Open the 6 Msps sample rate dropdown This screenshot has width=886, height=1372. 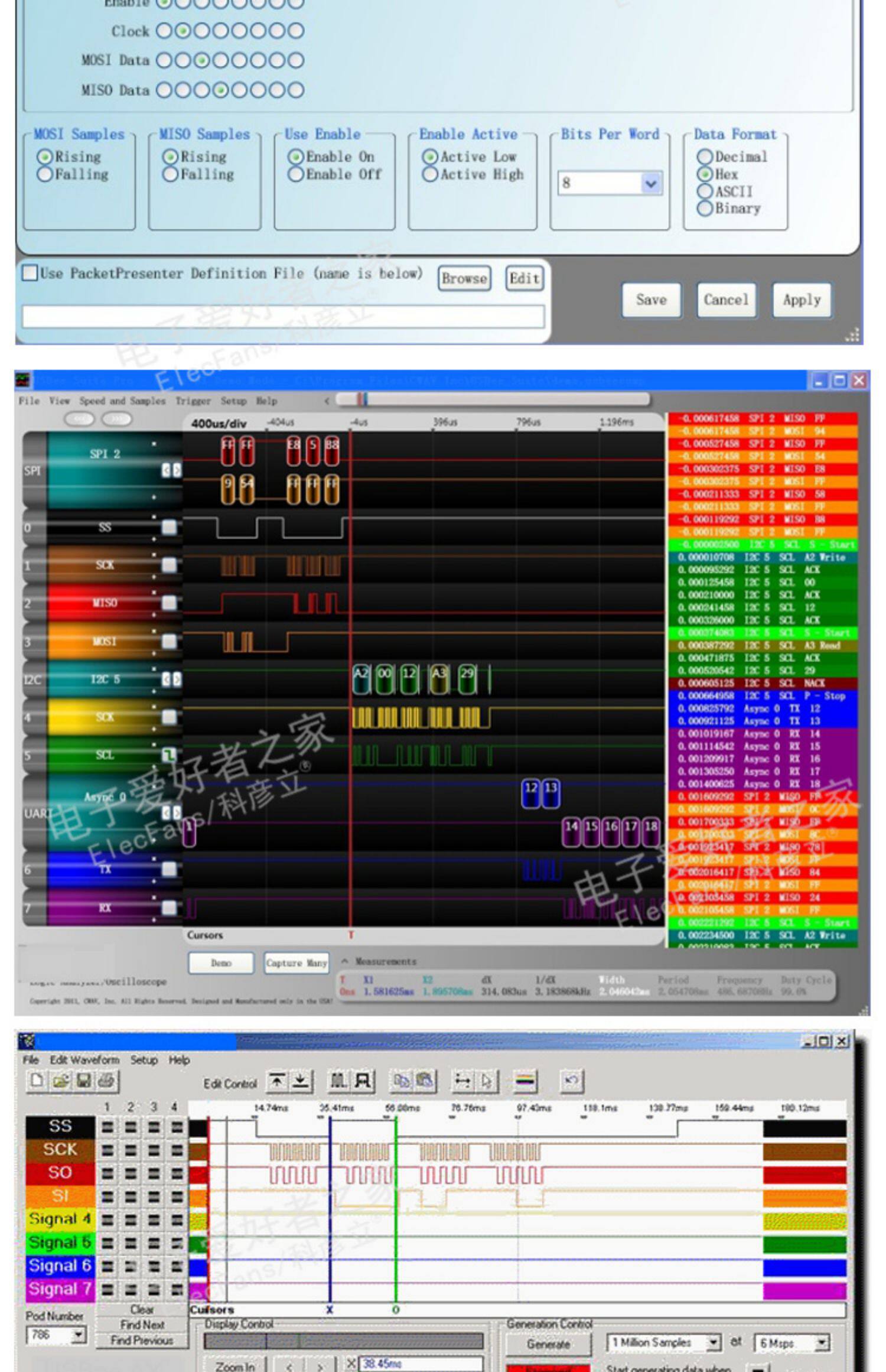coord(822,1343)
